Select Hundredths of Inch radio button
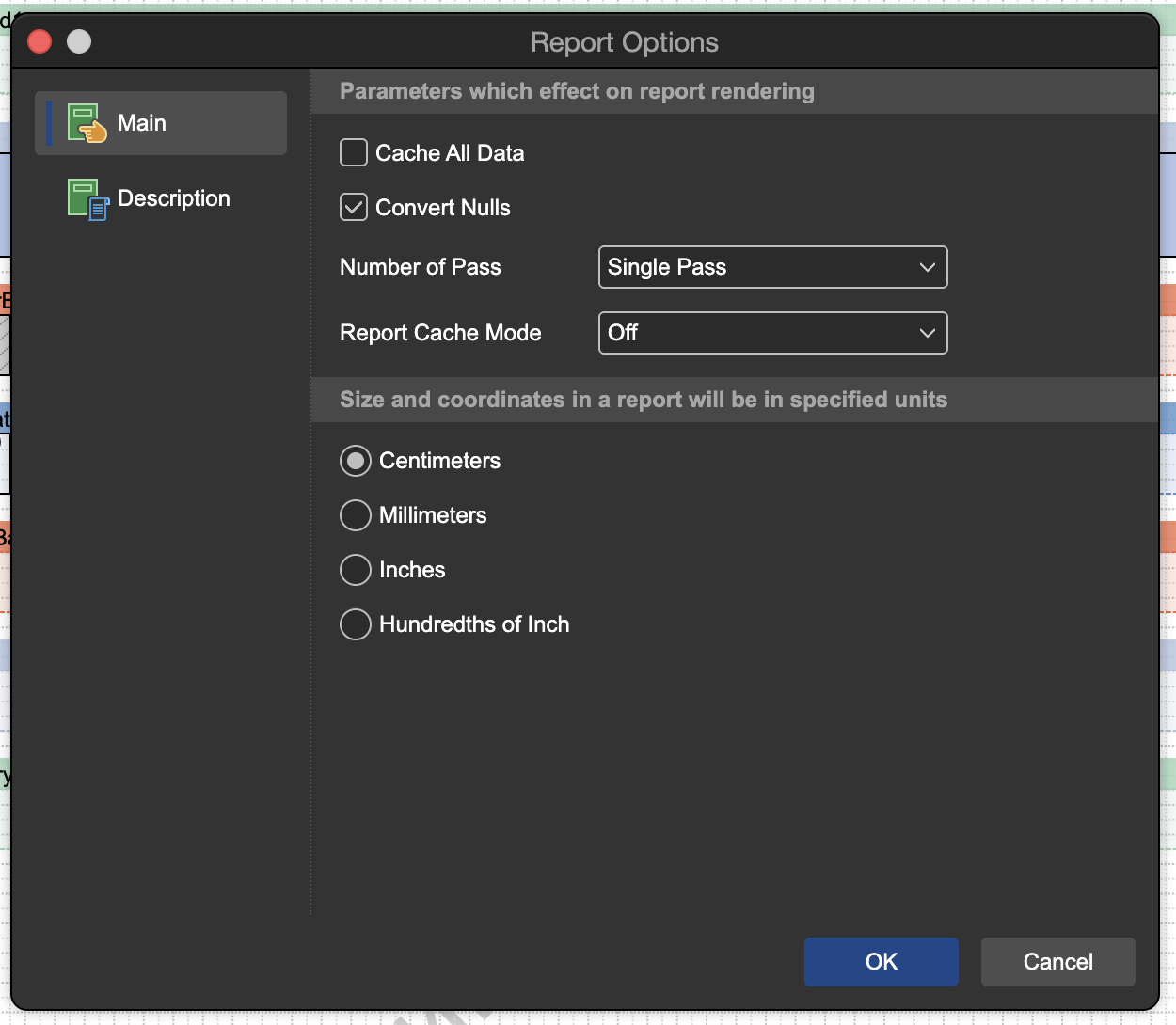This screenshot has height=1025, width=1176. [x=356, y=624]
